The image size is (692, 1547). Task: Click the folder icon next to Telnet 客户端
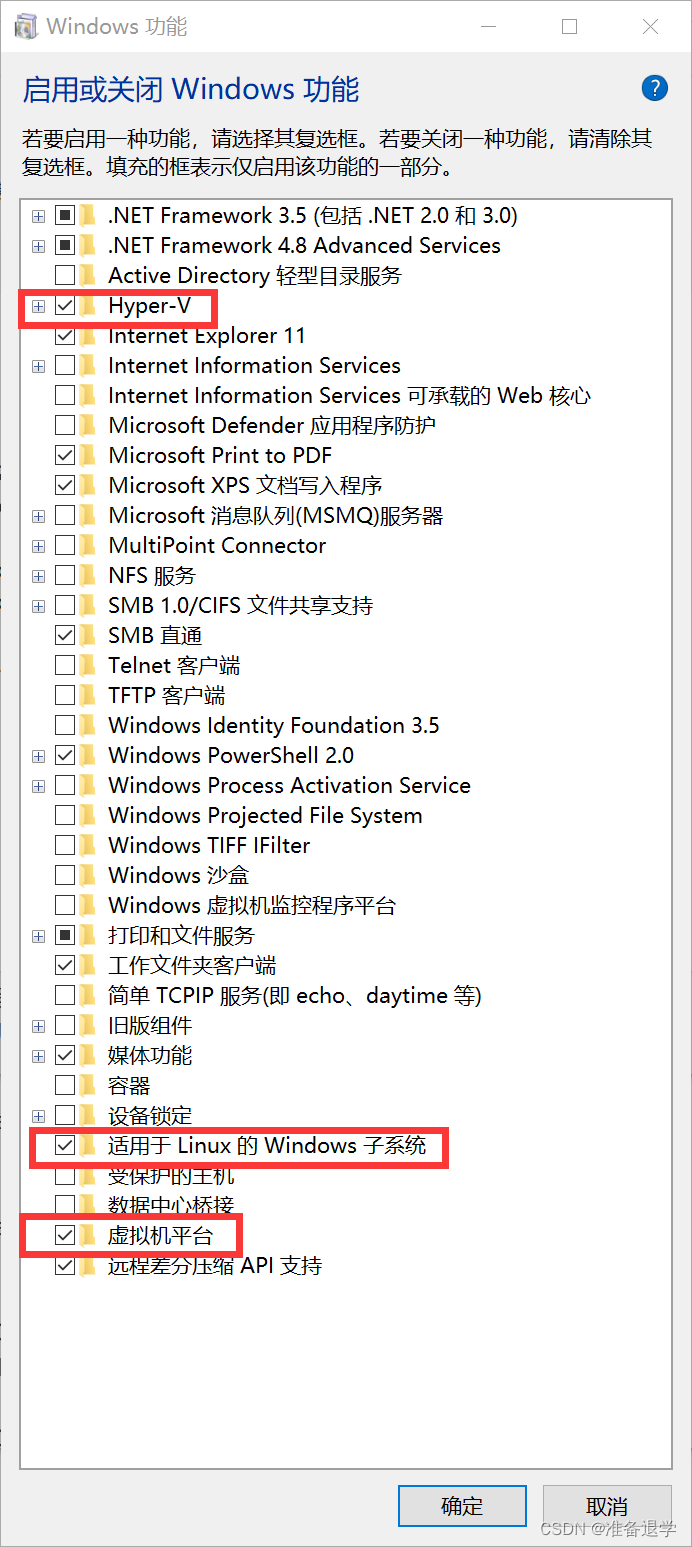88,665
